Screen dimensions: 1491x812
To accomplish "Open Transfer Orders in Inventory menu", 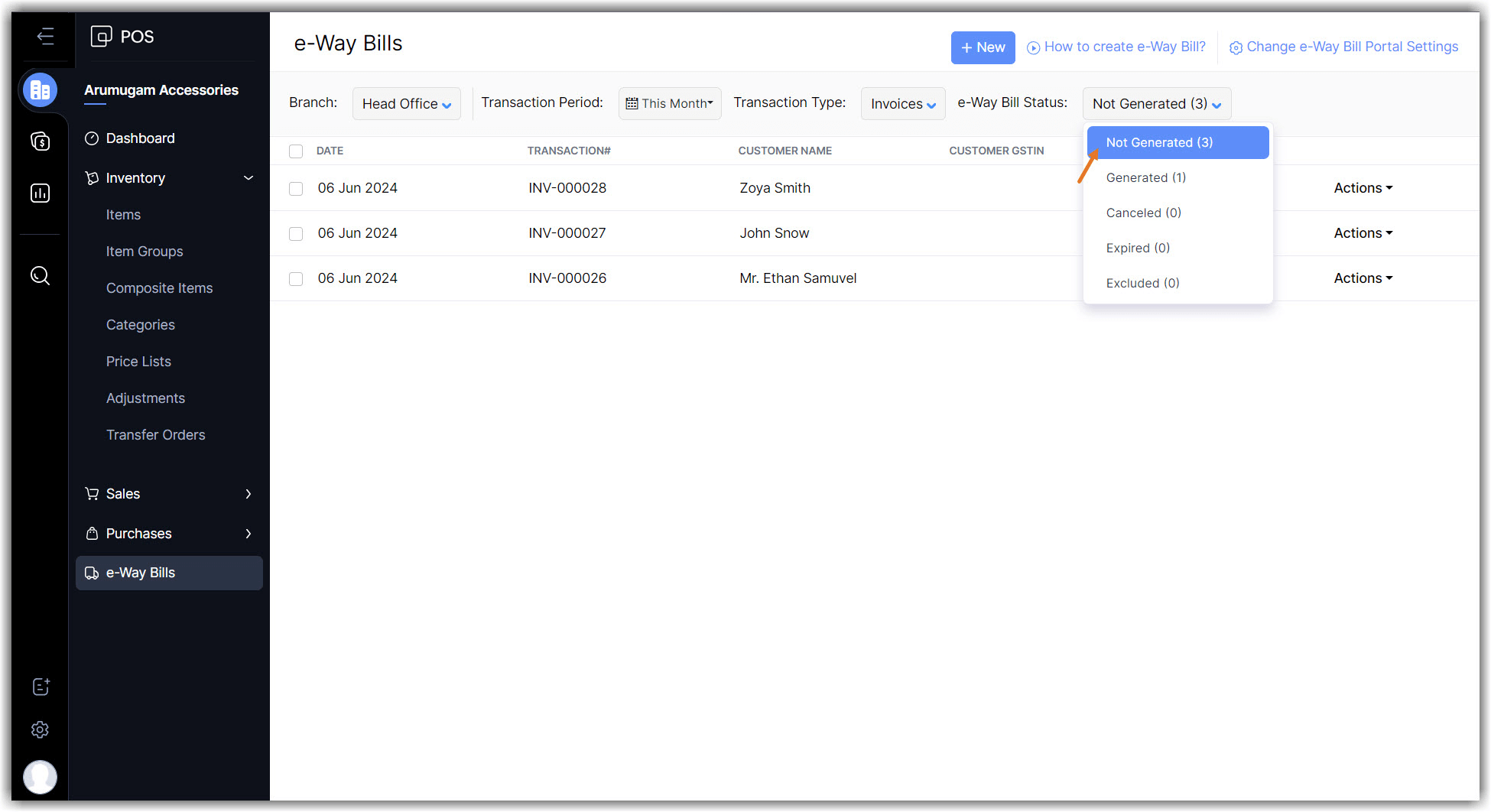I will click(155, 435).
